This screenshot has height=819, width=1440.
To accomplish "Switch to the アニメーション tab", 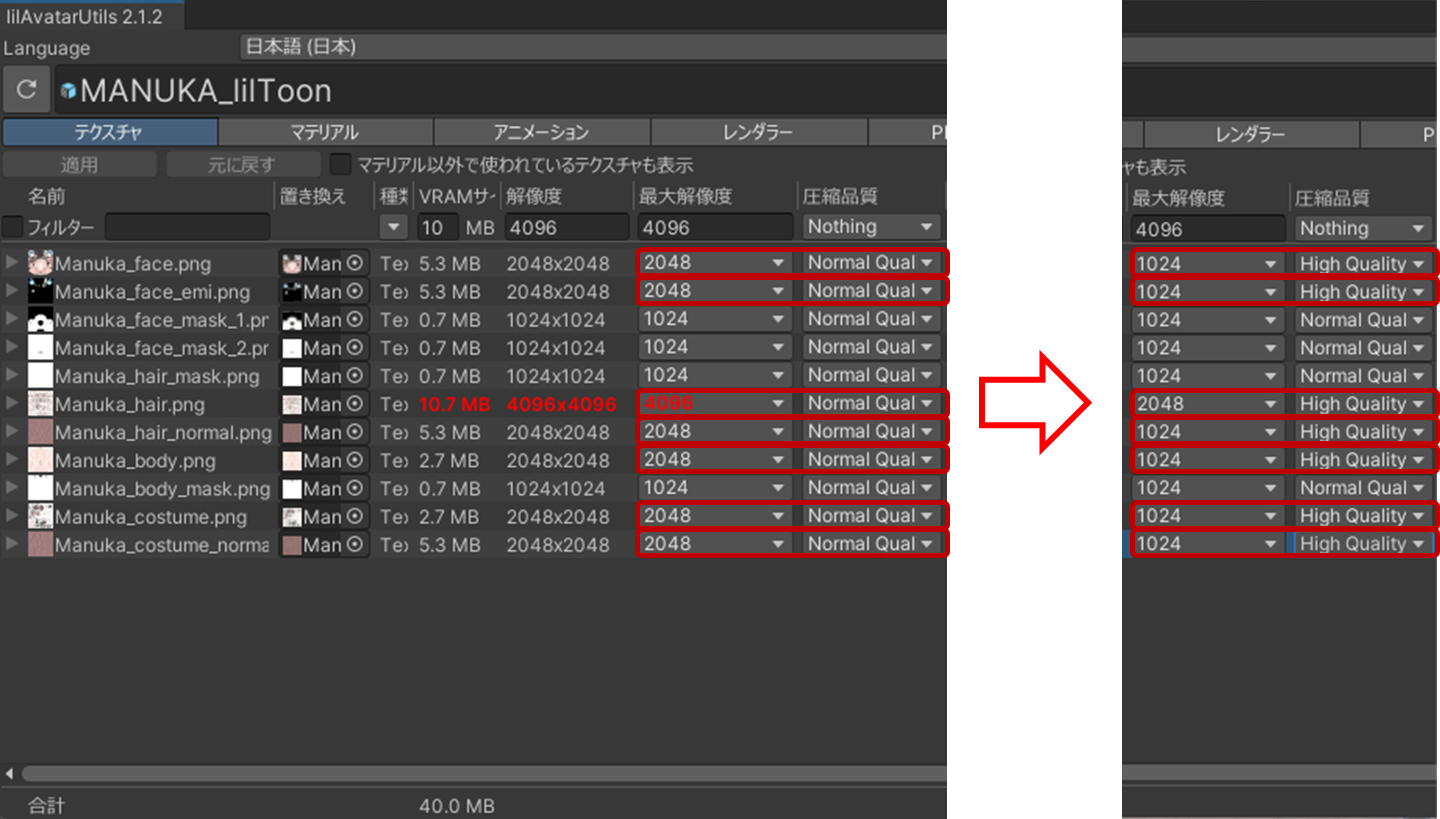I will tap(541, 132).
